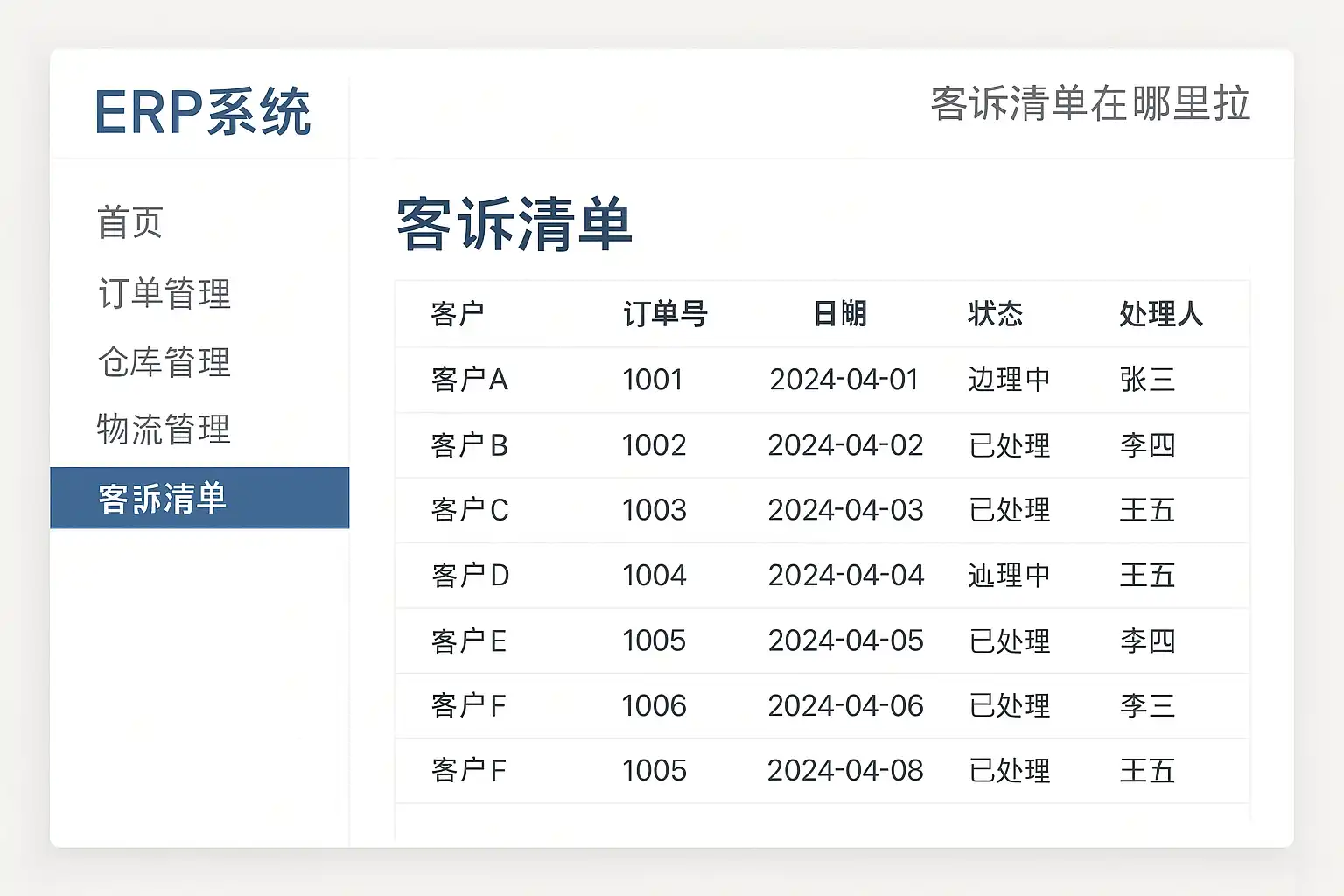Click the 处理人 column header
The image size is (1344, 896).
click(1161, 313)
